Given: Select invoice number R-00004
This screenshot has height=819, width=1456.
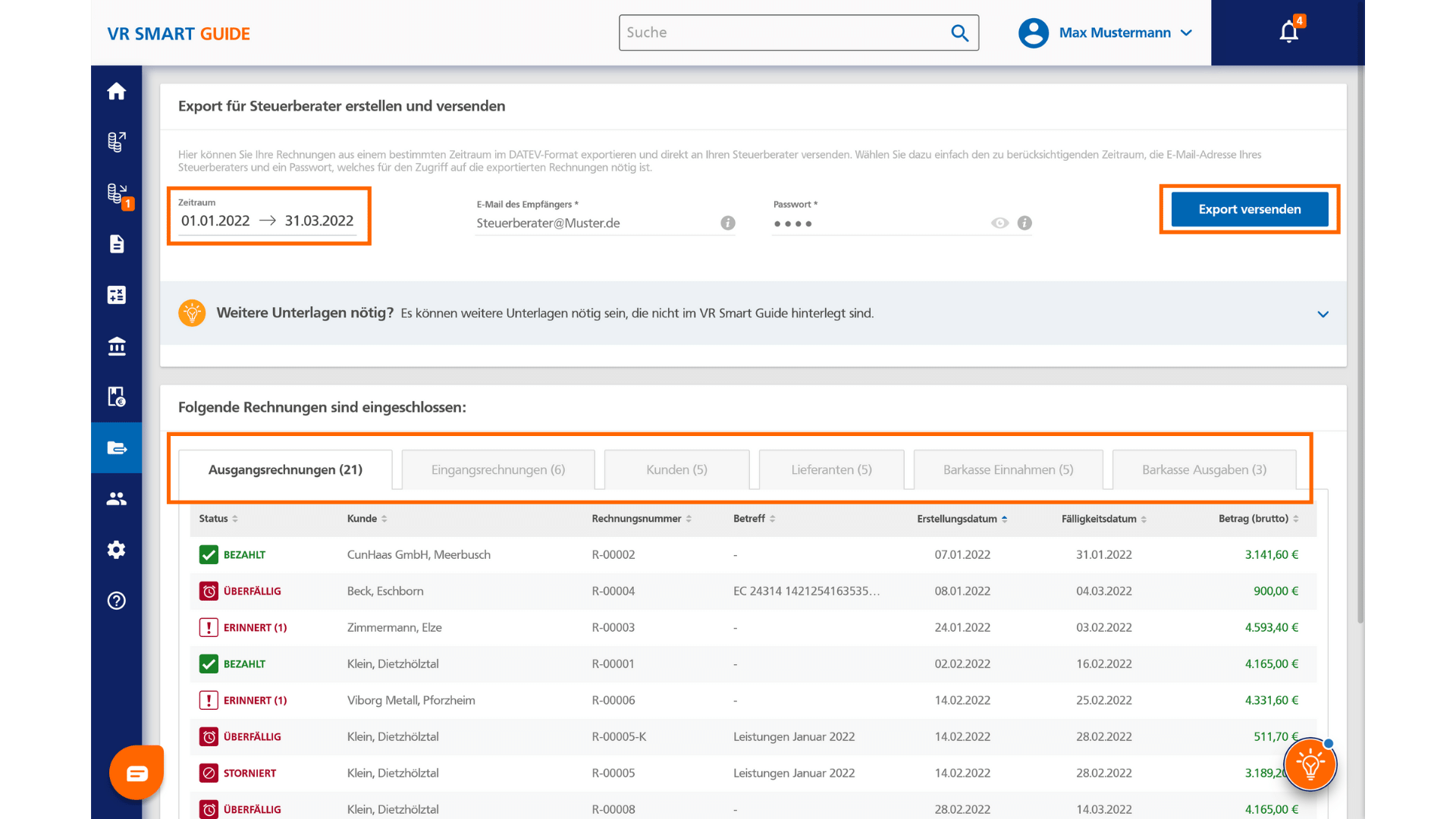Looking at the screenshot, I should 613,591.
